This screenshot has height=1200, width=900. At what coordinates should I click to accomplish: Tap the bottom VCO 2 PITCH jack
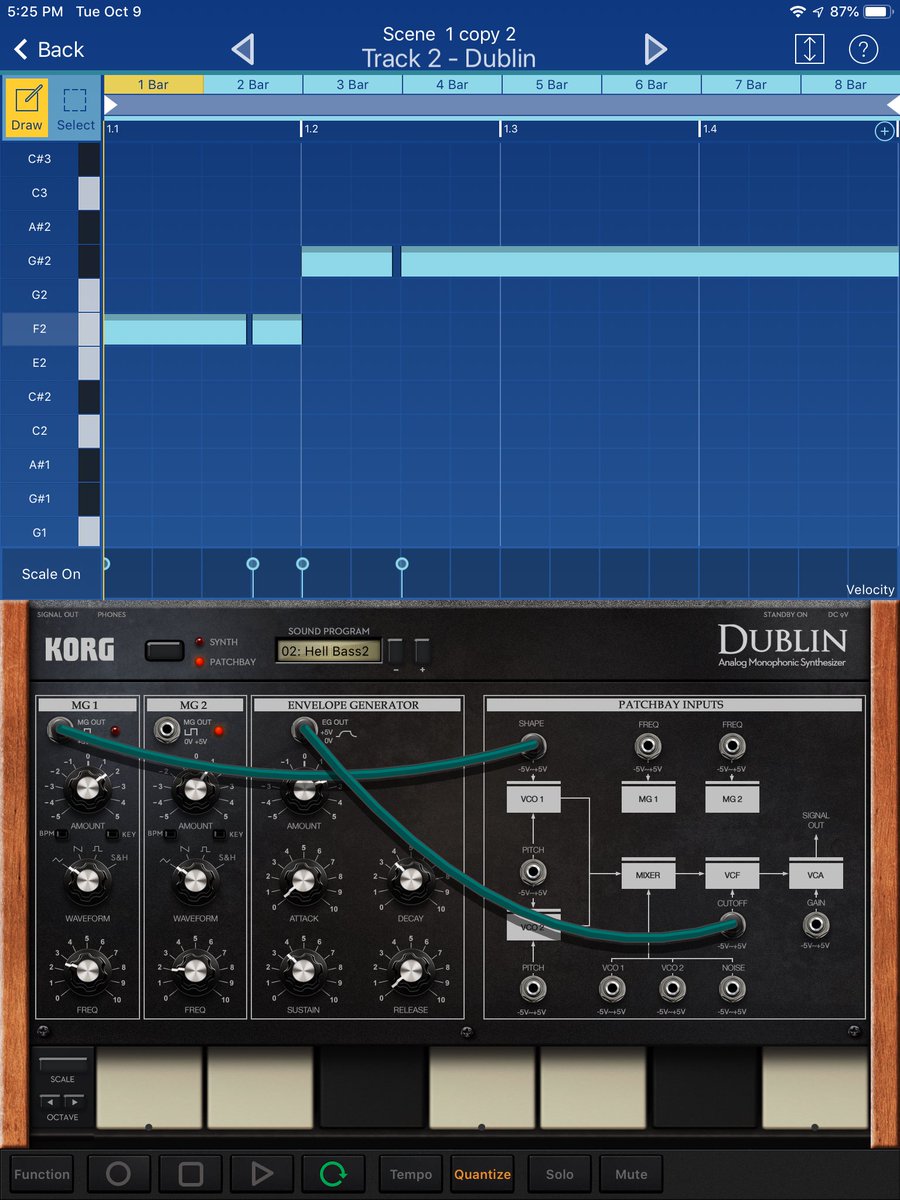point(532,989)
